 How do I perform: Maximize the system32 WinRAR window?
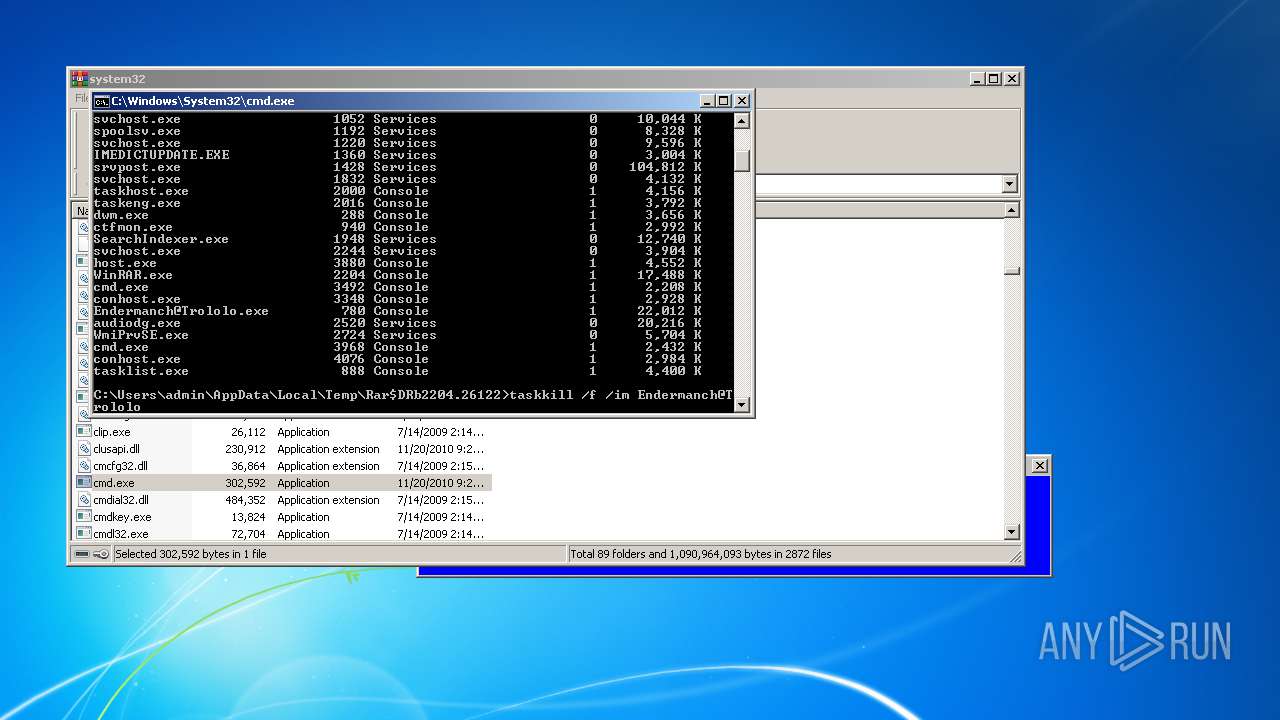[x=994, y=79]
